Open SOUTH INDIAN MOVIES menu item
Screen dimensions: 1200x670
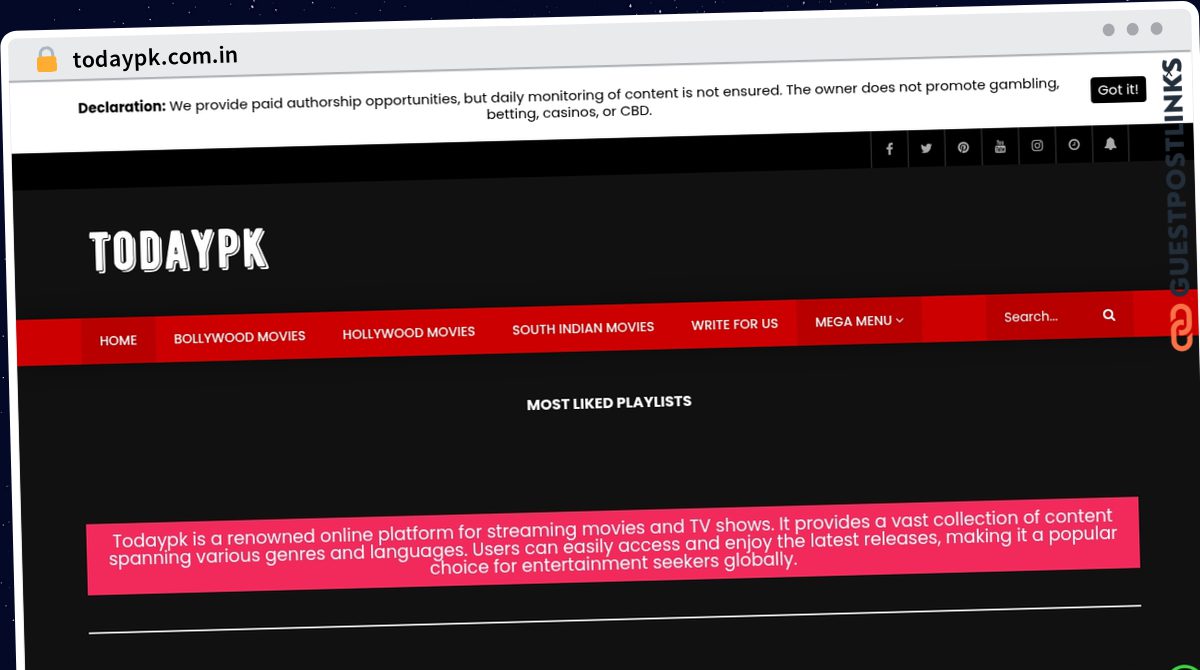[583, 328]
